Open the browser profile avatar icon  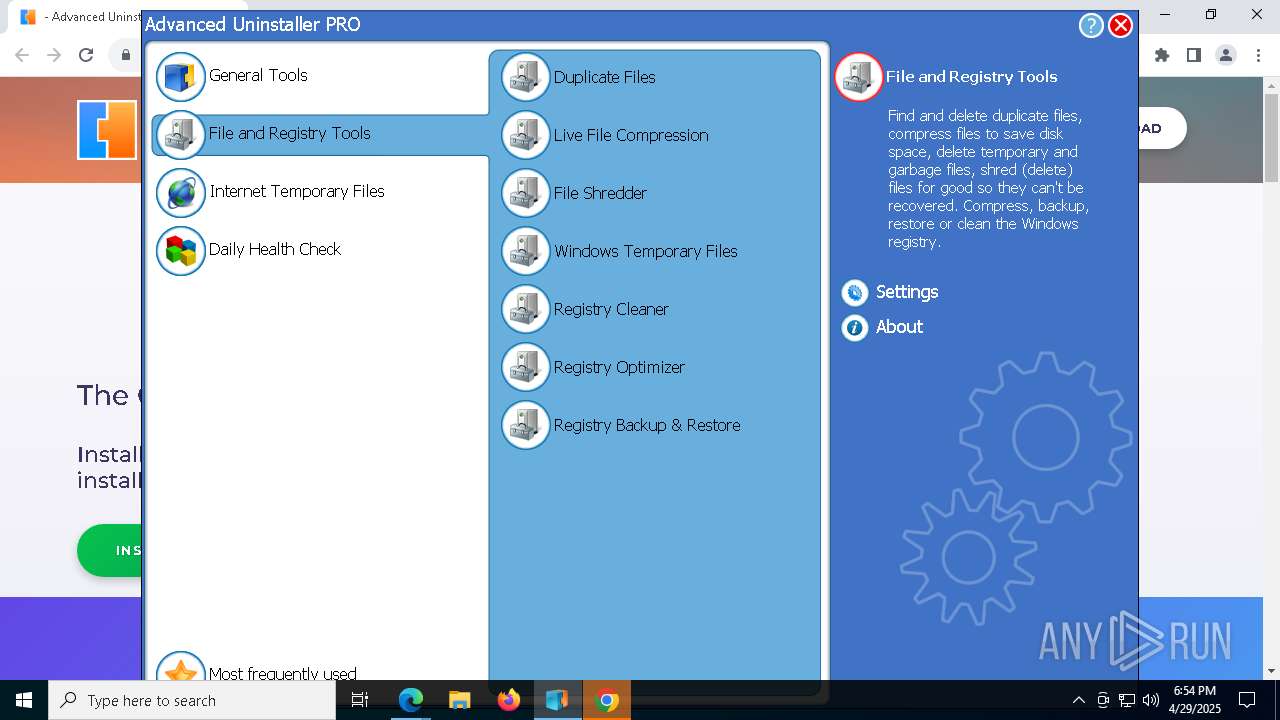point(1226,56)
